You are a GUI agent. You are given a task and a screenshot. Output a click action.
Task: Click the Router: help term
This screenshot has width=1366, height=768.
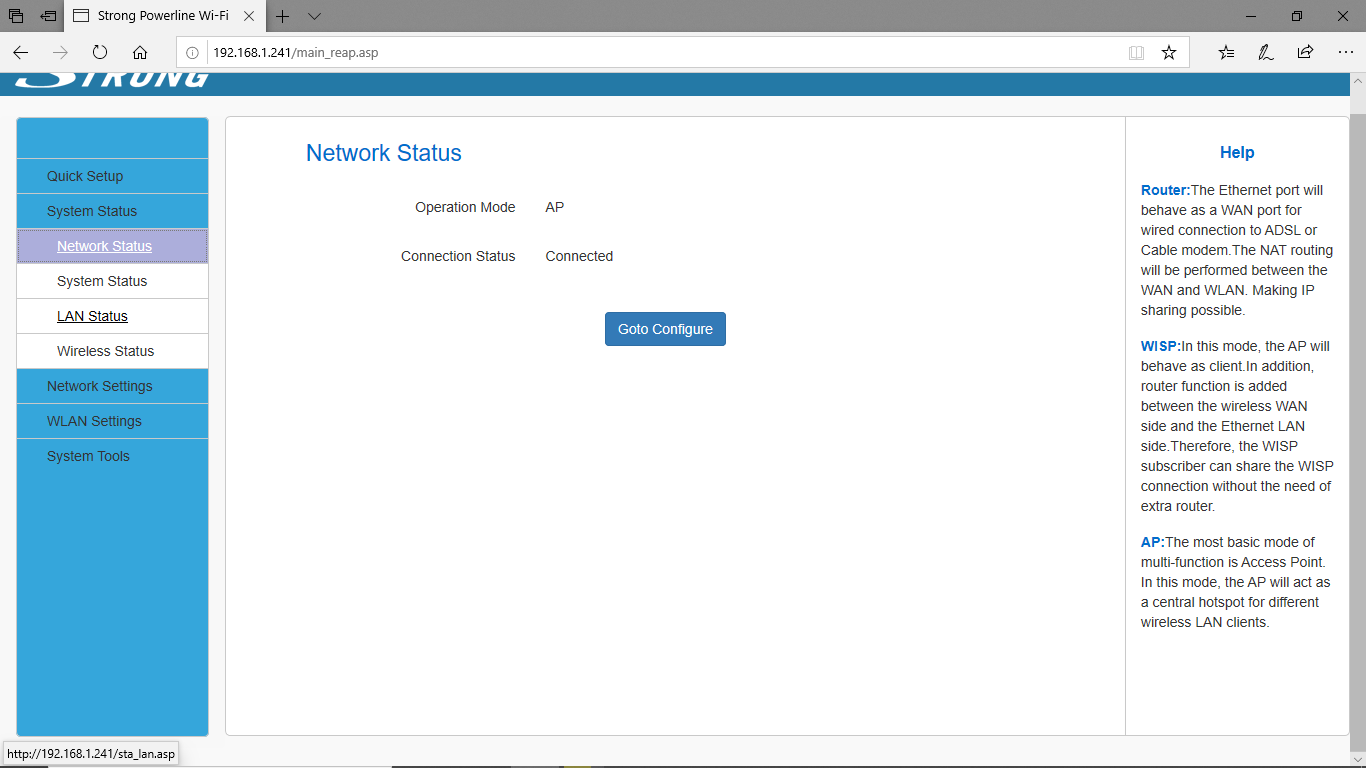(1165, 190)
